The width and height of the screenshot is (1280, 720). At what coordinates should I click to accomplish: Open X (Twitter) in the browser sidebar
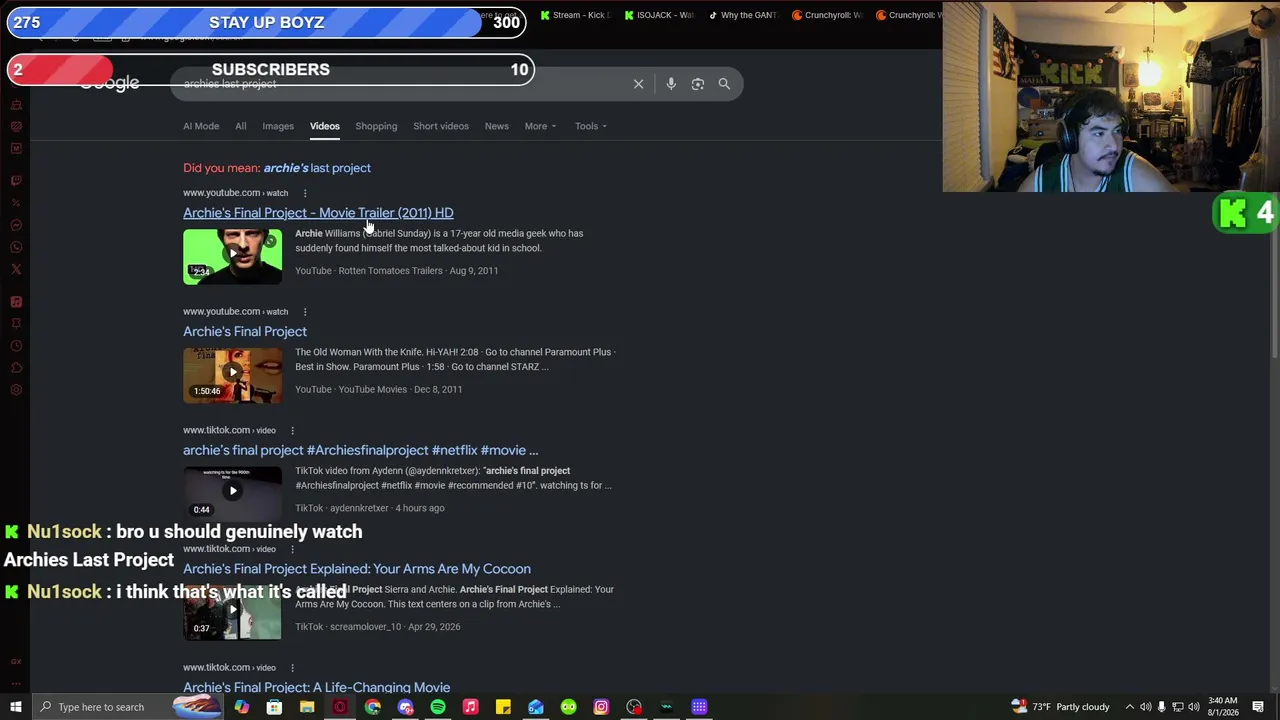pos(16,269)
